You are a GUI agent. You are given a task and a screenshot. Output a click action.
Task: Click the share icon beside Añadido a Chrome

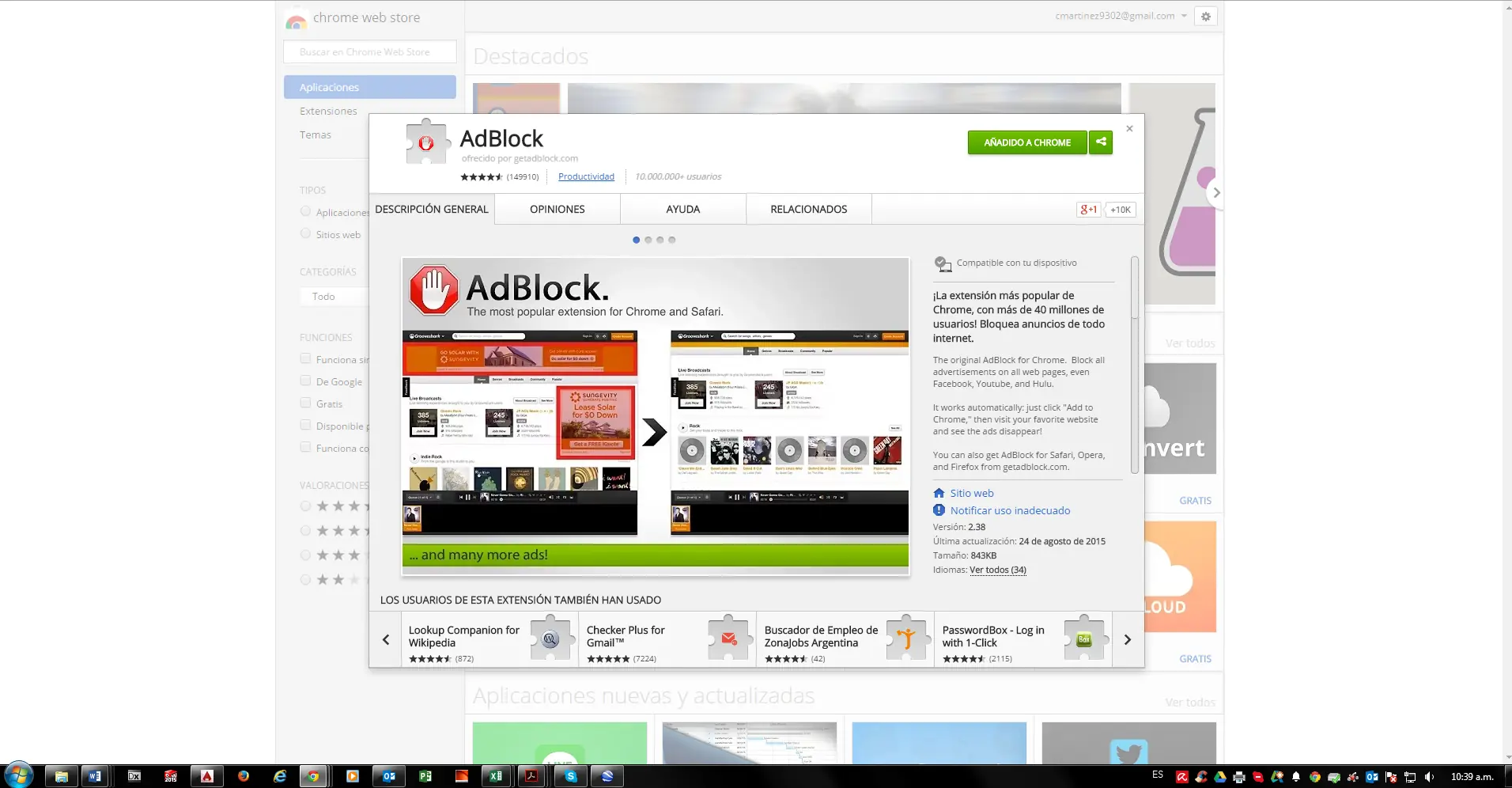coord(1101,142)
